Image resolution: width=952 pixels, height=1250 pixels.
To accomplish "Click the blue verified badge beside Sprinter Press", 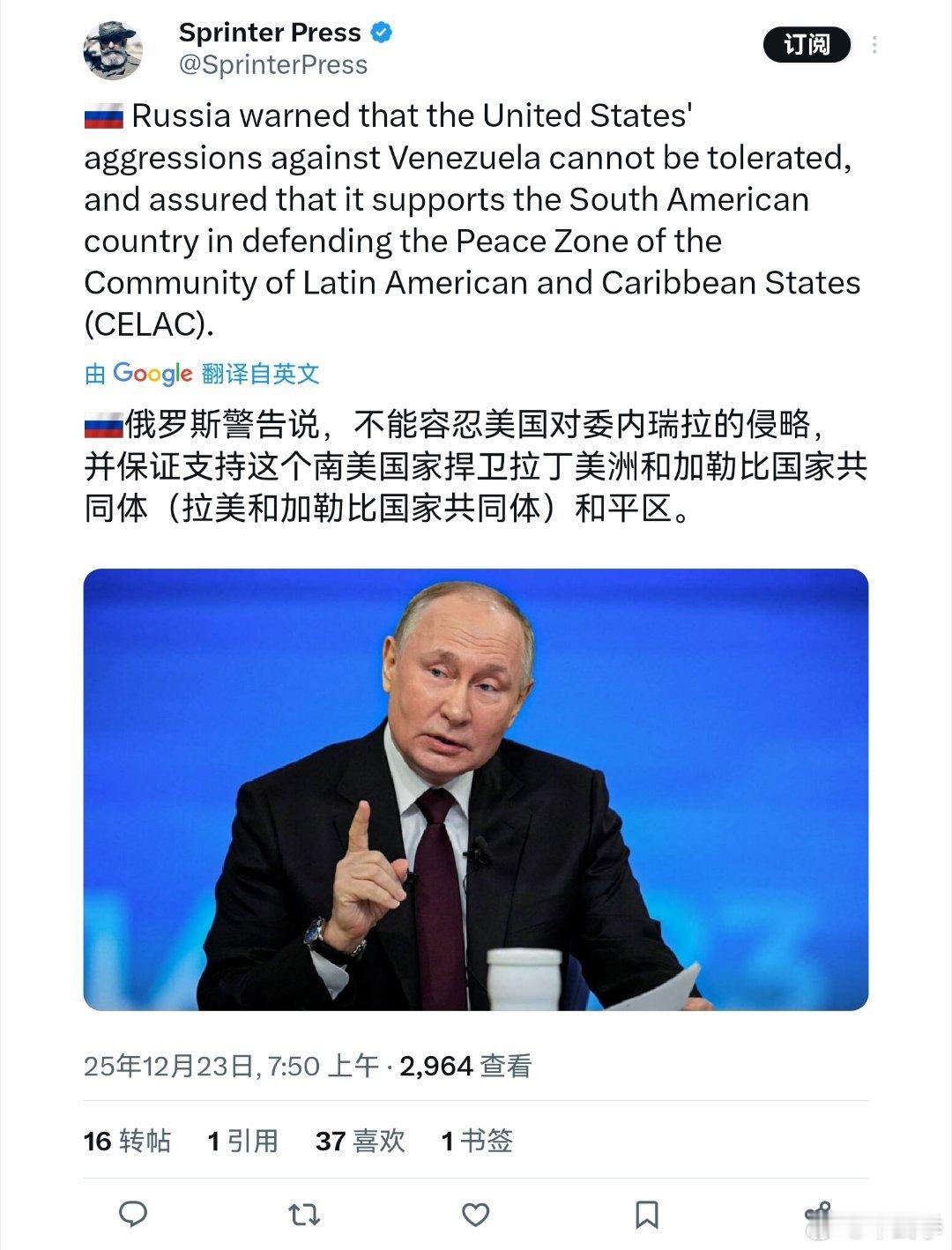I will 382,33.
